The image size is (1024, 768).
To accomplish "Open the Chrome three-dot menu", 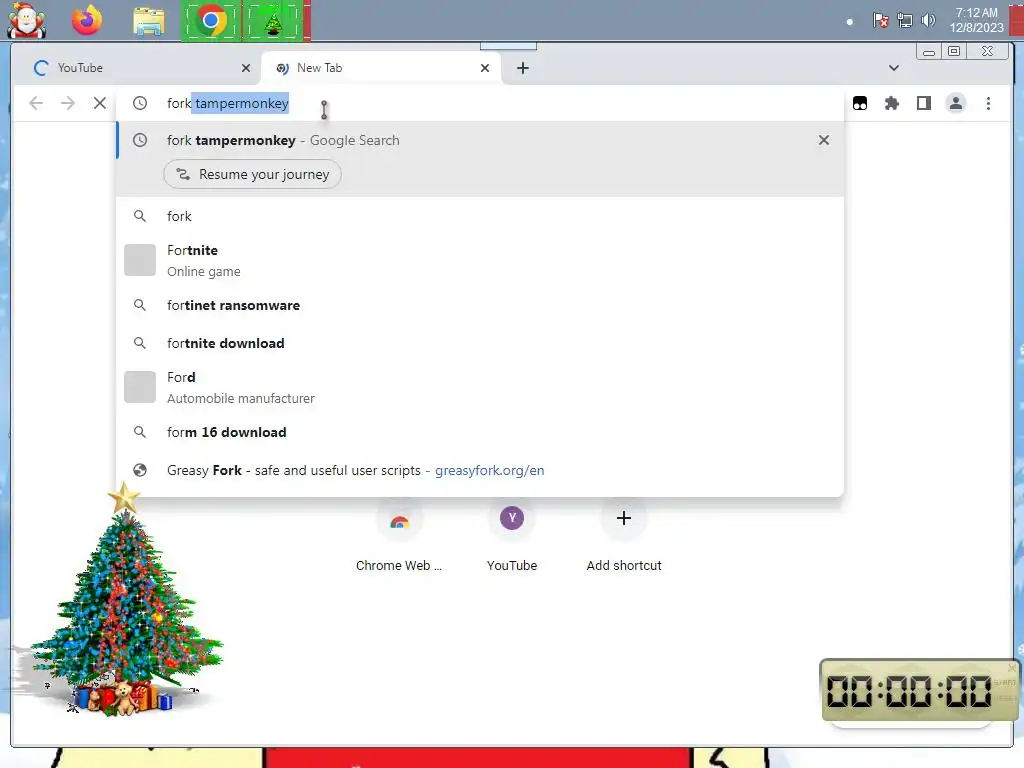I will (x=988, y=103).
